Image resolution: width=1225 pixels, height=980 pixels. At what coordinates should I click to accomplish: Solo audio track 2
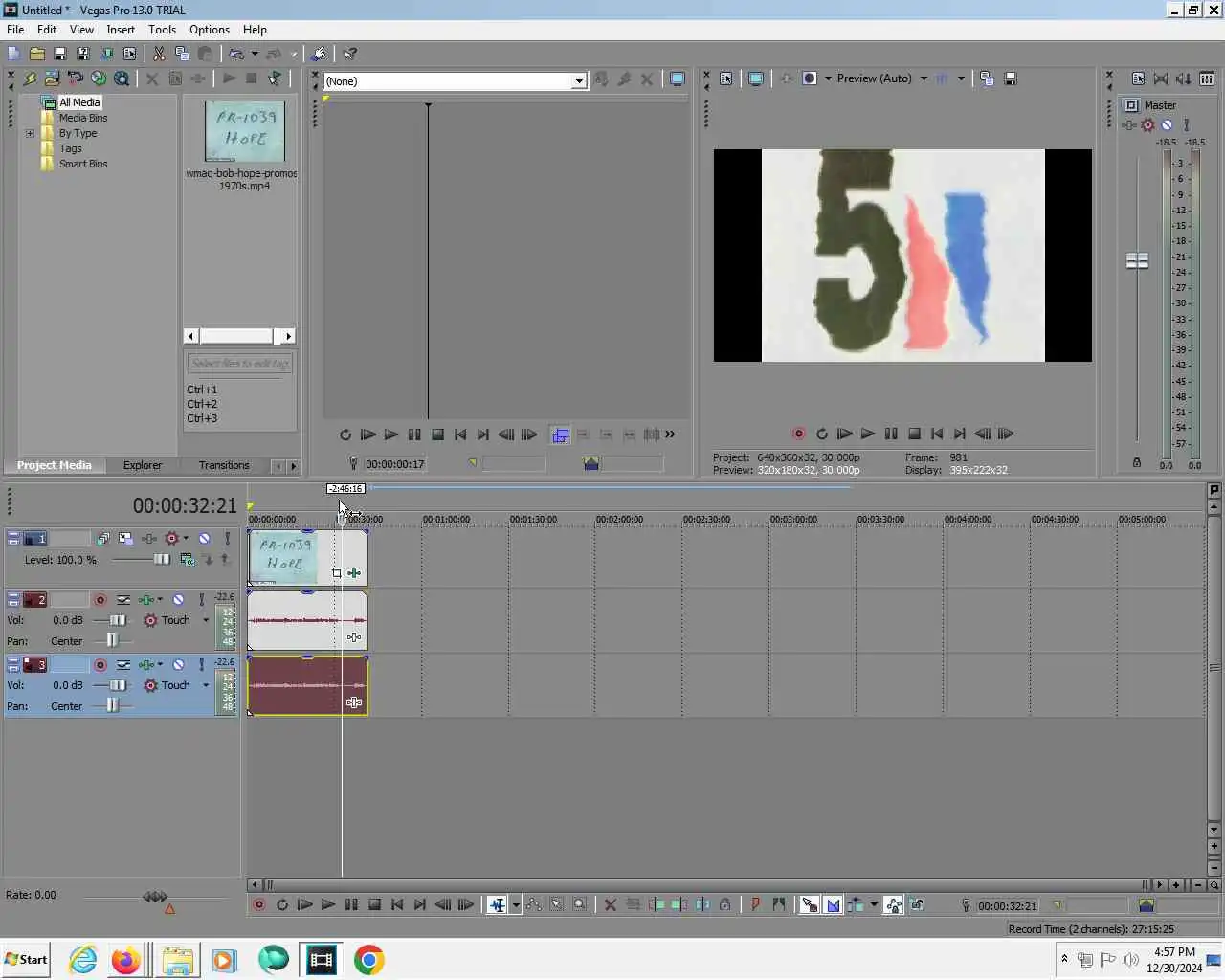click(x=201, y=600)
